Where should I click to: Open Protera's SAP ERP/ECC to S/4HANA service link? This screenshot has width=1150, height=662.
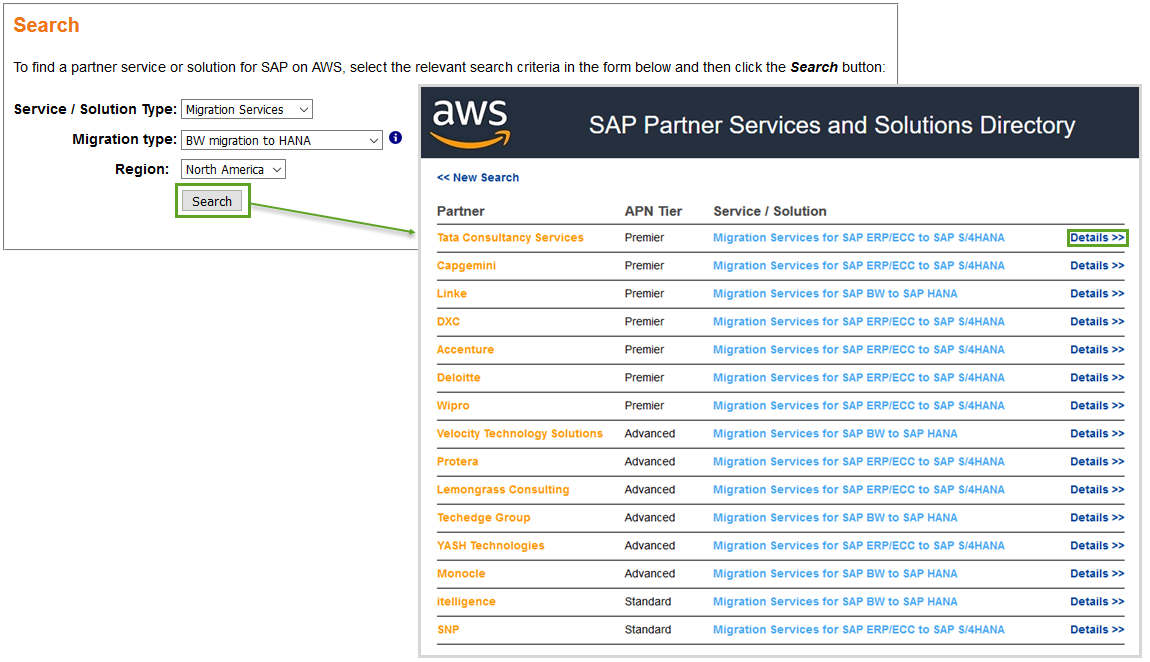[x=859, y=461]
